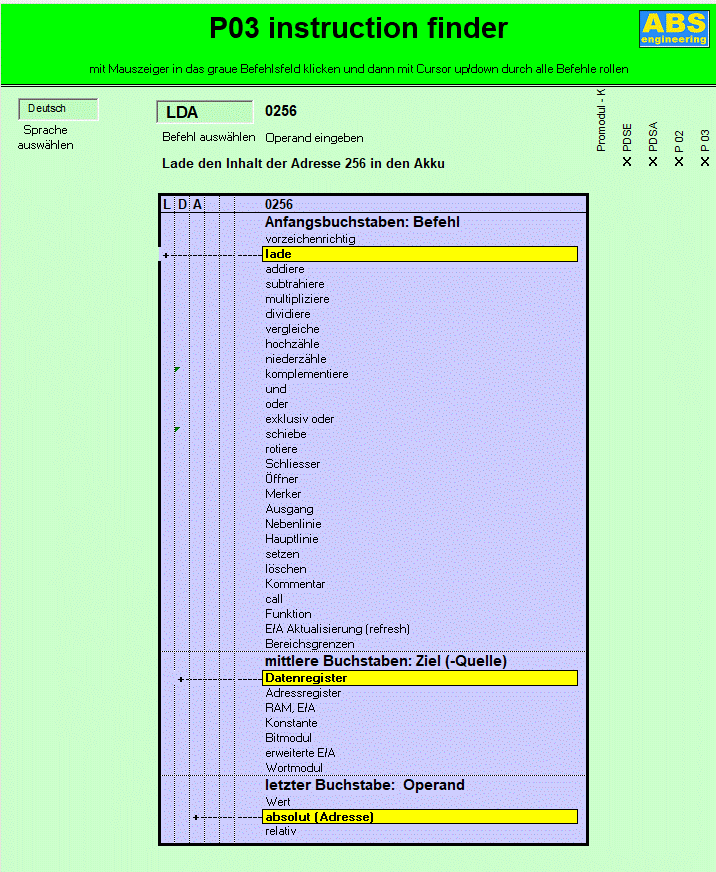The height and width of the screenshot is (872, 716).
Task: Select 'komplementiere' in the command list
Action: 307,374
